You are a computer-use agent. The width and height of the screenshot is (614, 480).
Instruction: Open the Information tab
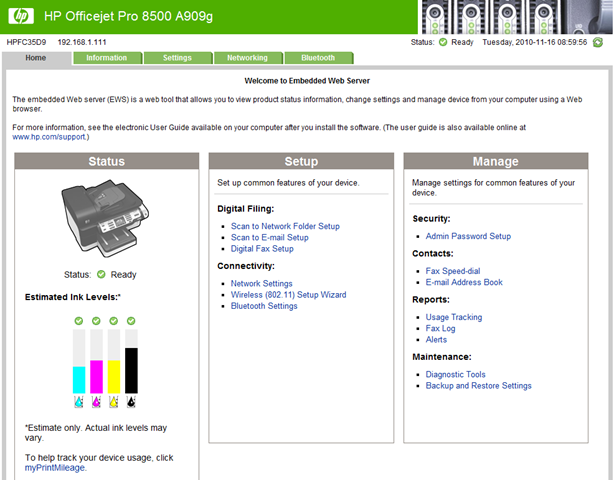coord(107,58)
